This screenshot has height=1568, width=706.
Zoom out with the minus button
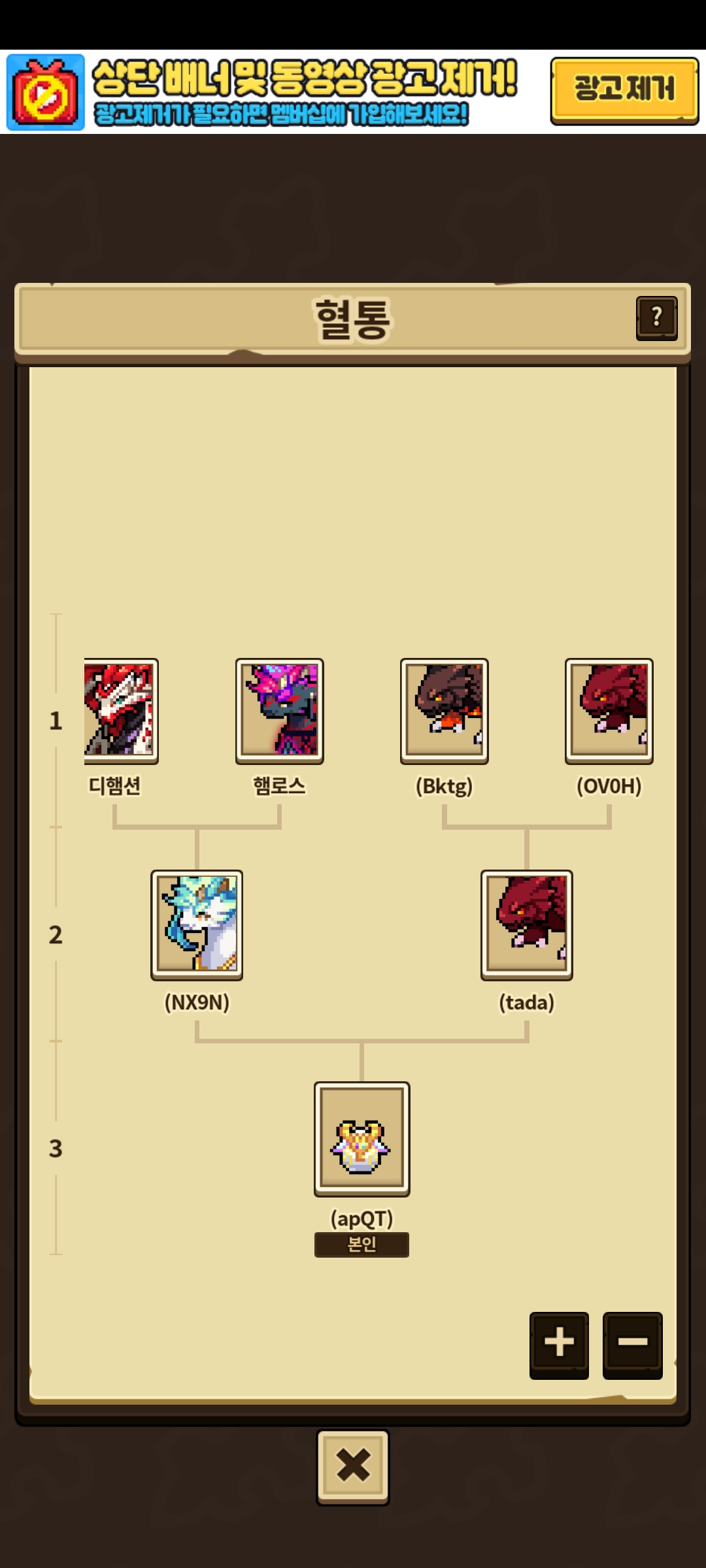pyautogui.click(x=632, y=1345)
